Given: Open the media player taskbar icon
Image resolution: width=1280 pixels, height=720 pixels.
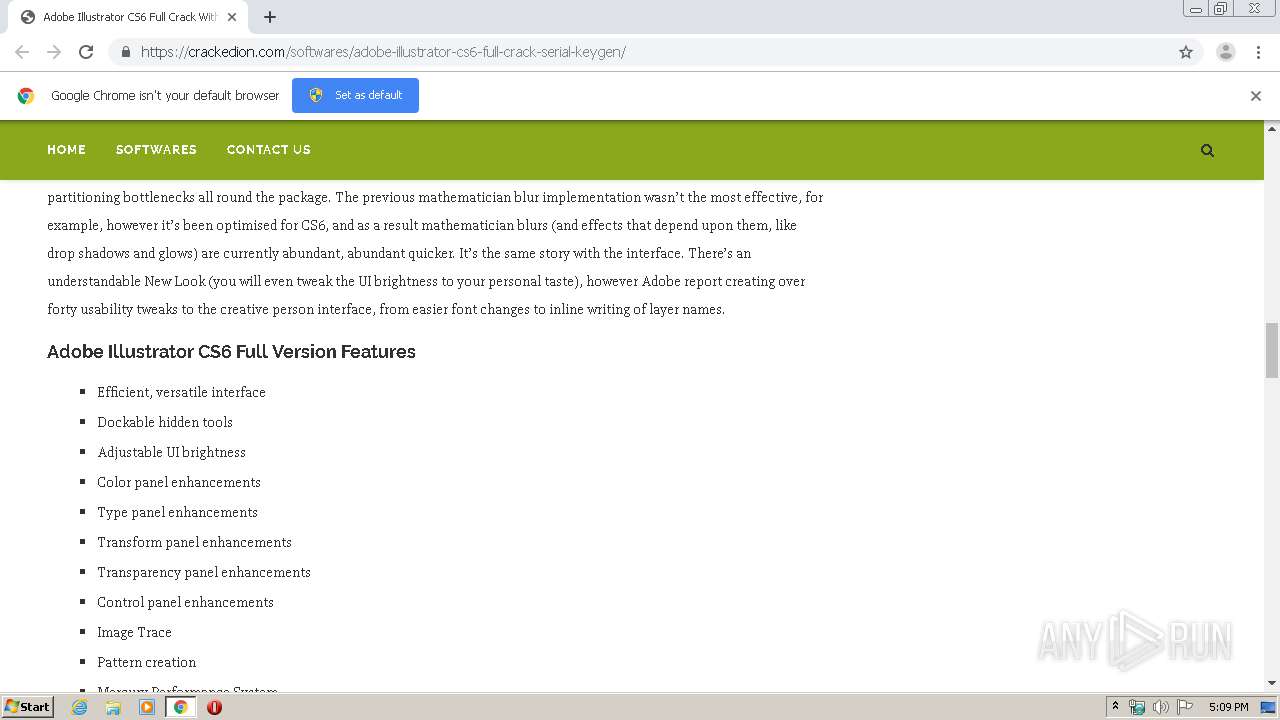Looking at the screenshot, I should (x=147, y=707).
